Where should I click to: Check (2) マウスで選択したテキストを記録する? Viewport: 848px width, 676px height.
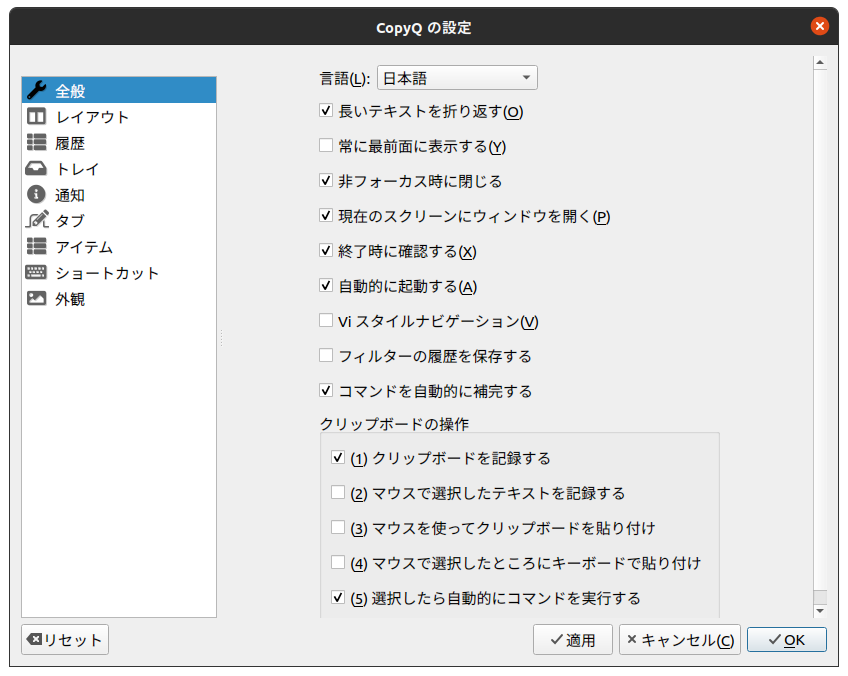pyautogui.click(x=338, y=492)
